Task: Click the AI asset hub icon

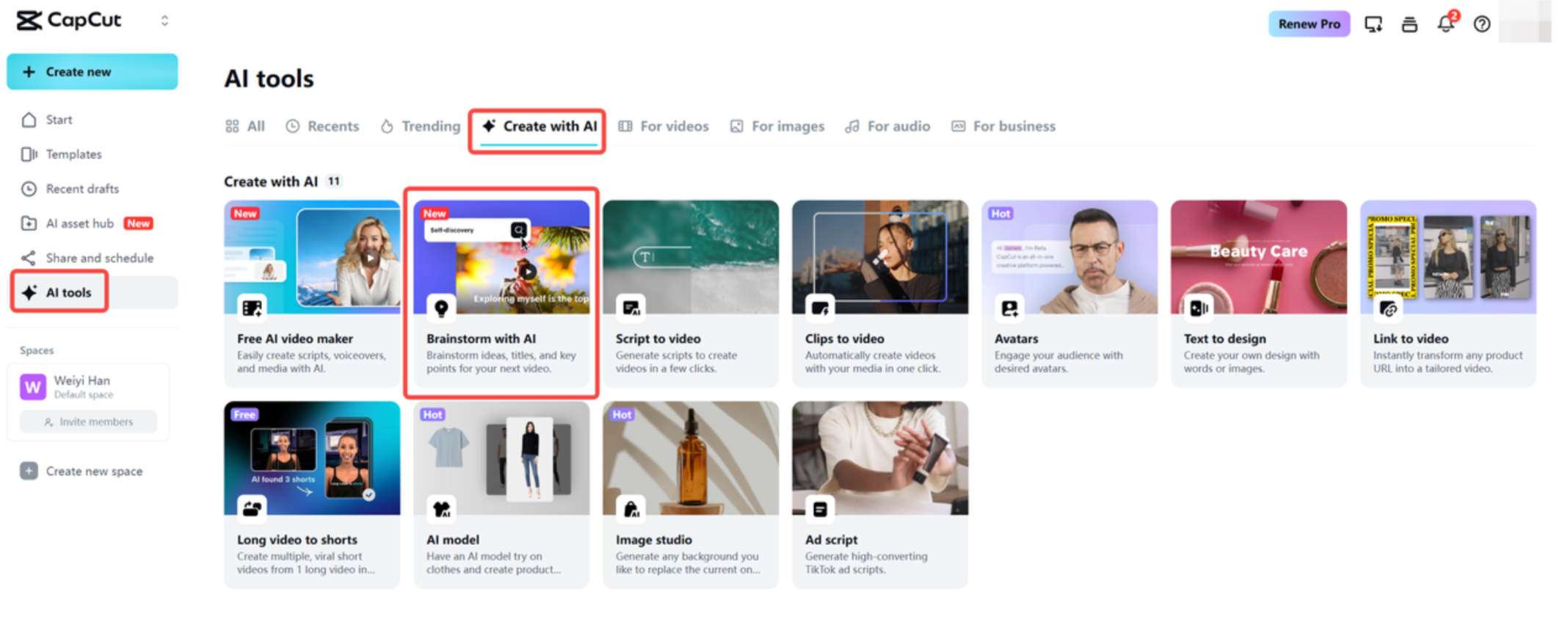Action: click(29, 223)
